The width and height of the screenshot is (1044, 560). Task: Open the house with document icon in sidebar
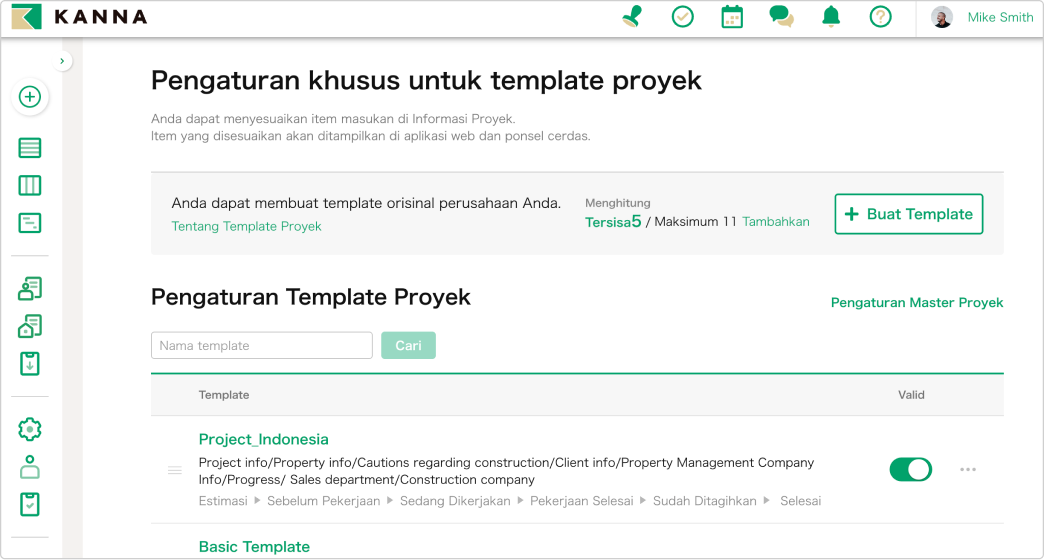click(x=29, y=326)
